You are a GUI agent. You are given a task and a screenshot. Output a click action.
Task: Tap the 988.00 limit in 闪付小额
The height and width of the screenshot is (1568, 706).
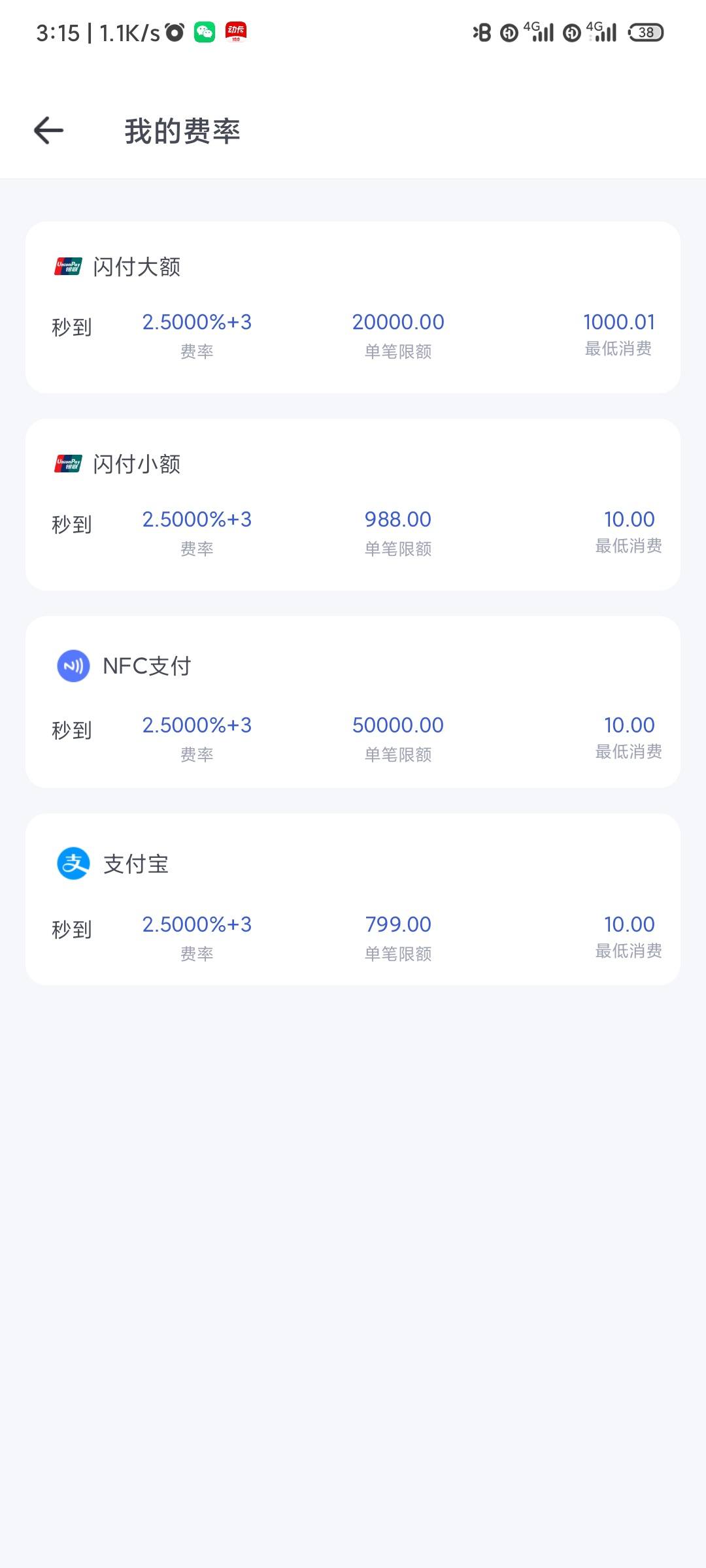pyautogui.click(x=398, y=519)
